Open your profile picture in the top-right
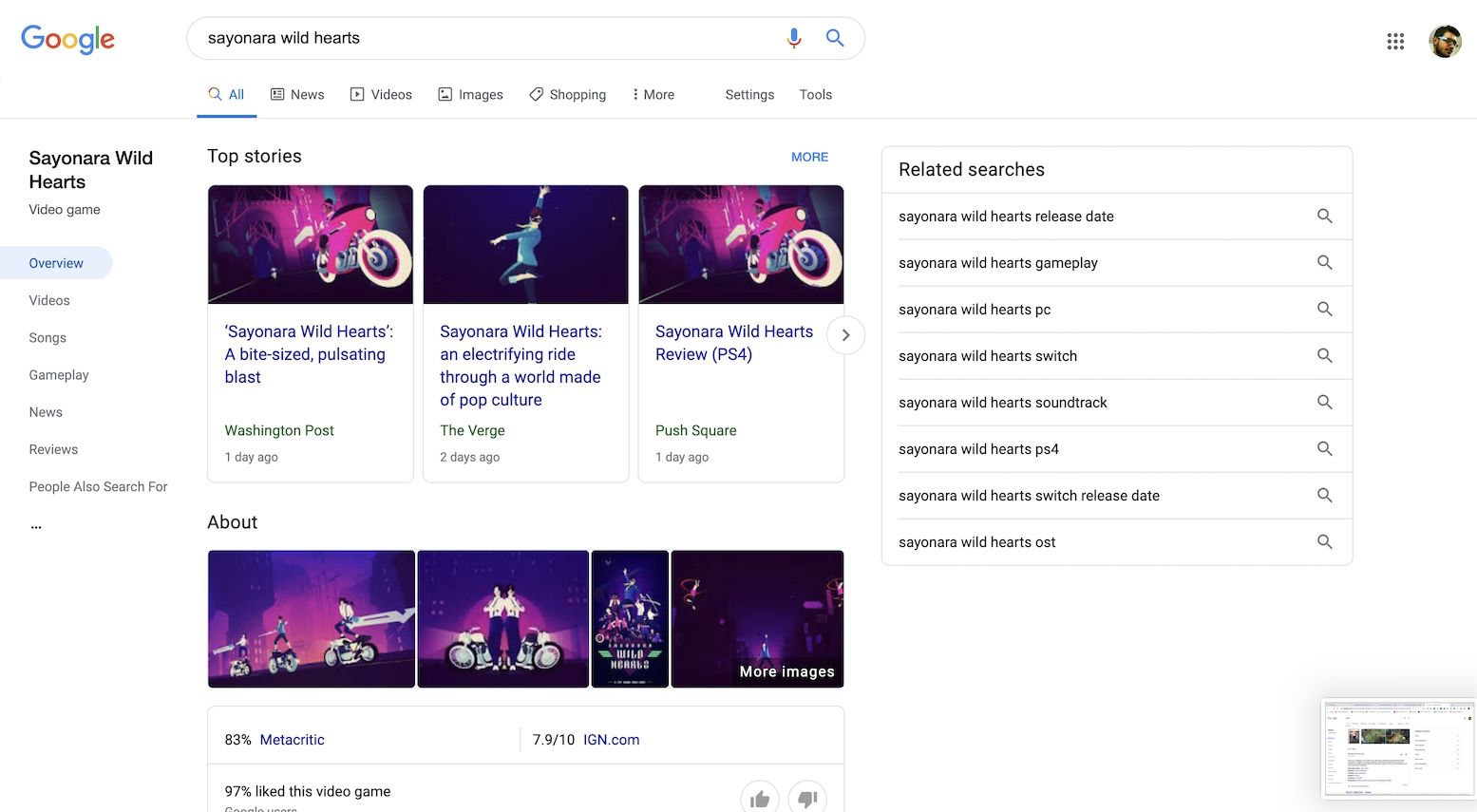Screen dimensions: 1477x812 point(1445,41)
